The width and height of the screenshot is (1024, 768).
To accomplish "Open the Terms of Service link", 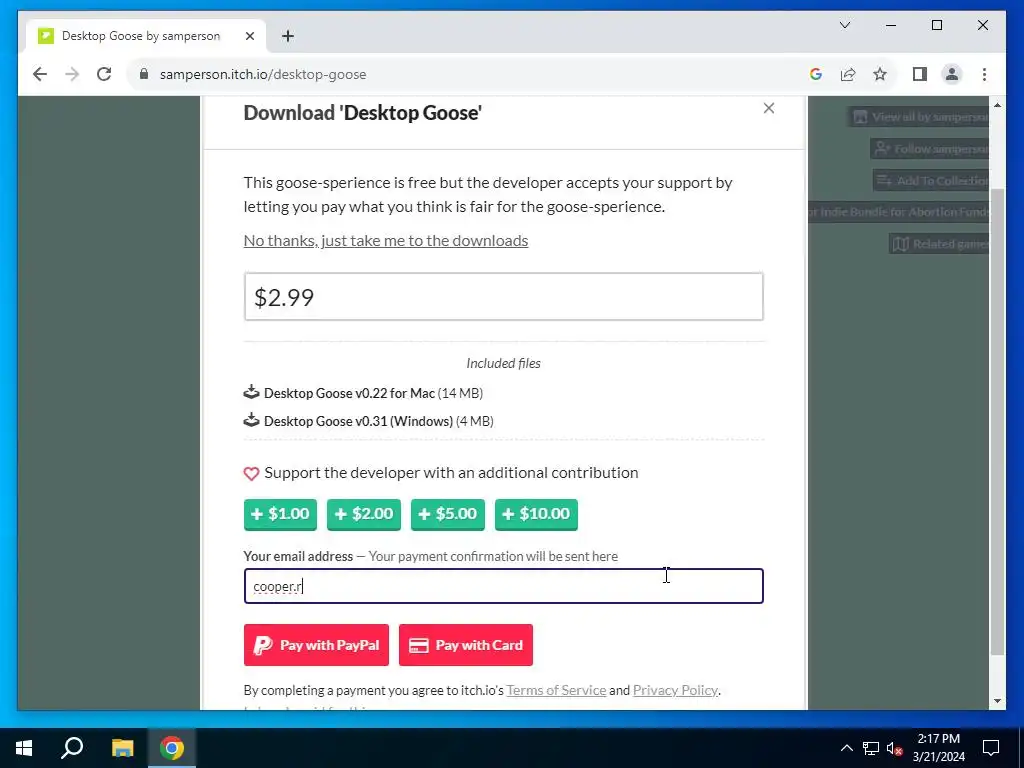I will 556,690.
